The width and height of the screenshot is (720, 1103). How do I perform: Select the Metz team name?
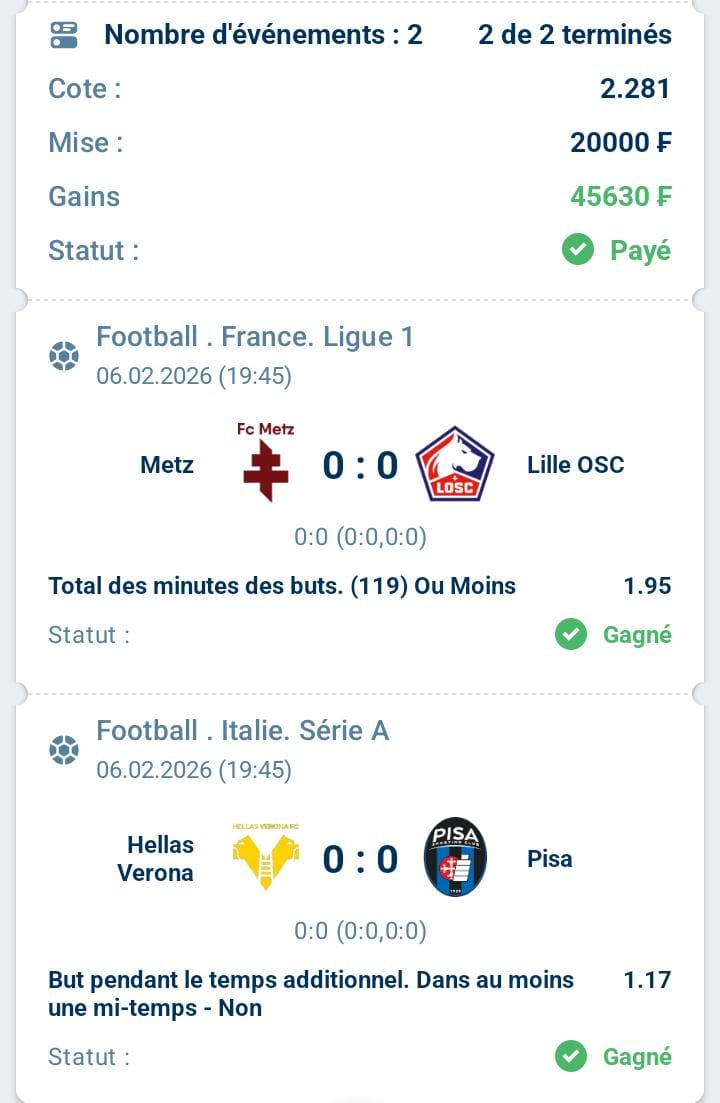coord(167,465)
